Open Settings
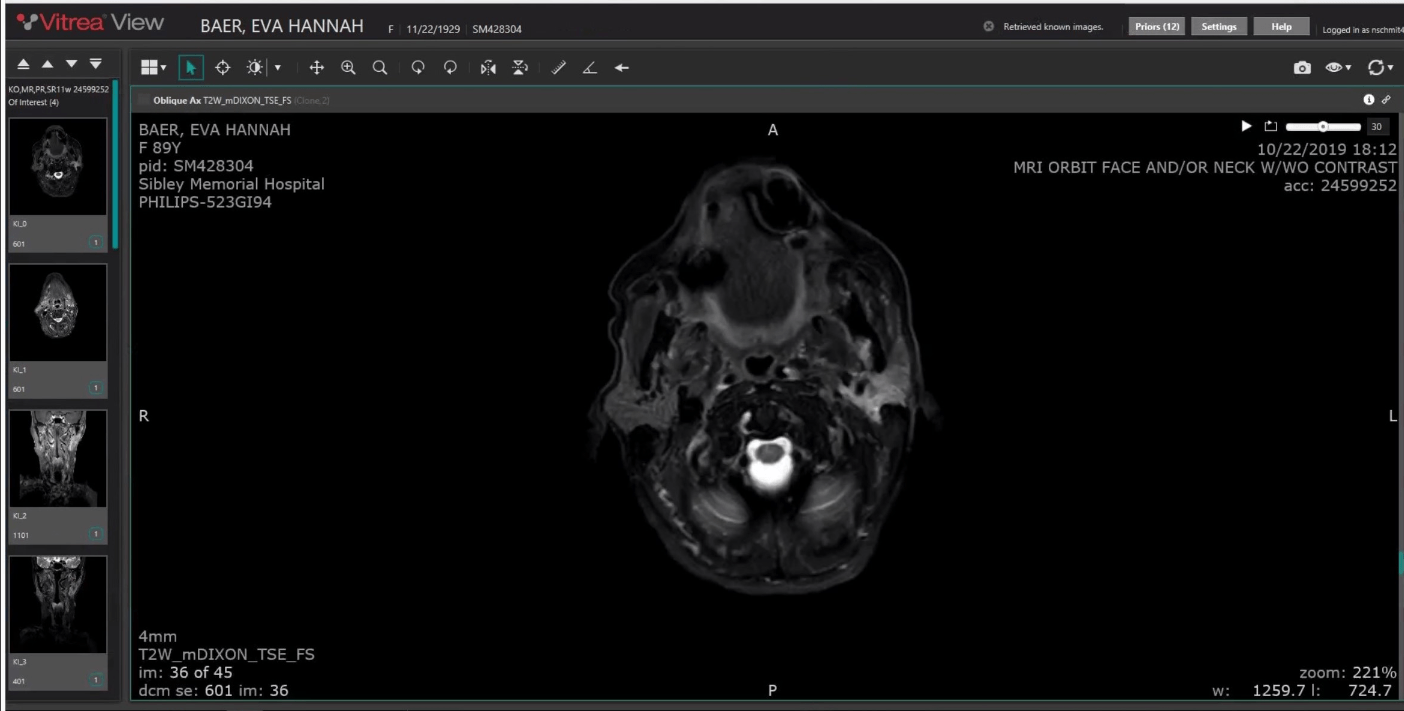 click(x=1219, y=27)
